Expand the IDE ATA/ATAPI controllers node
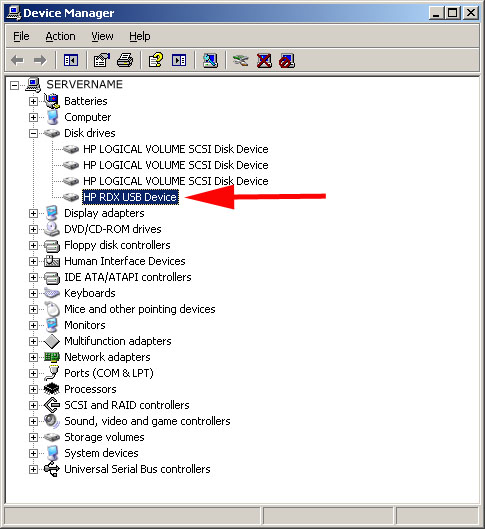The height and width of the screenshot is (529, 485). click(33, 277)
